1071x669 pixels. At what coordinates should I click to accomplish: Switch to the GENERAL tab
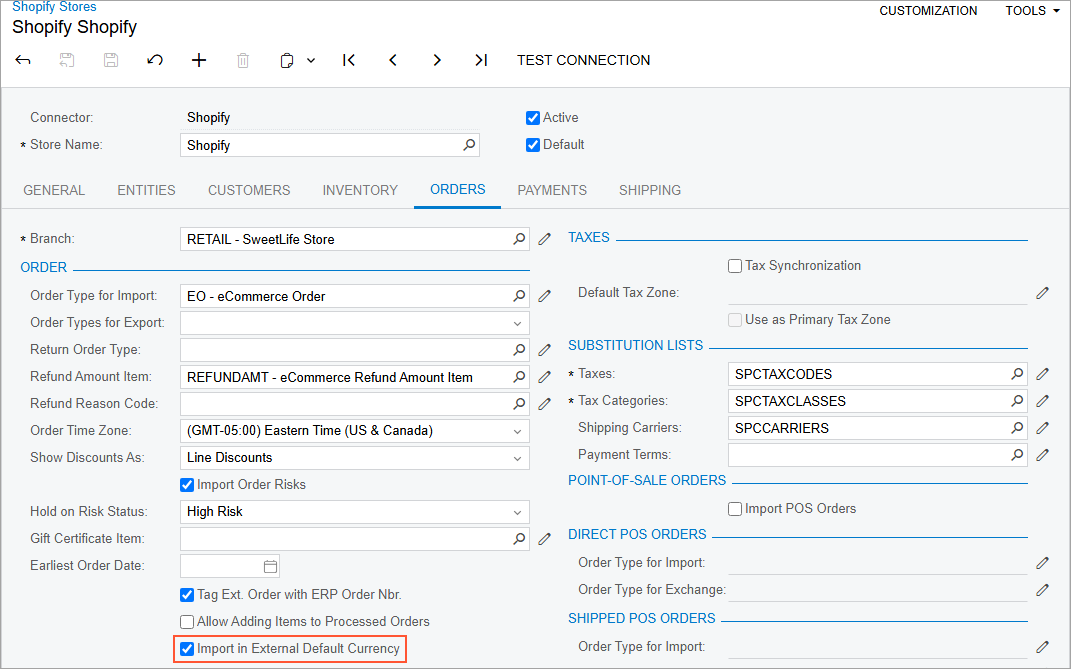54,190
